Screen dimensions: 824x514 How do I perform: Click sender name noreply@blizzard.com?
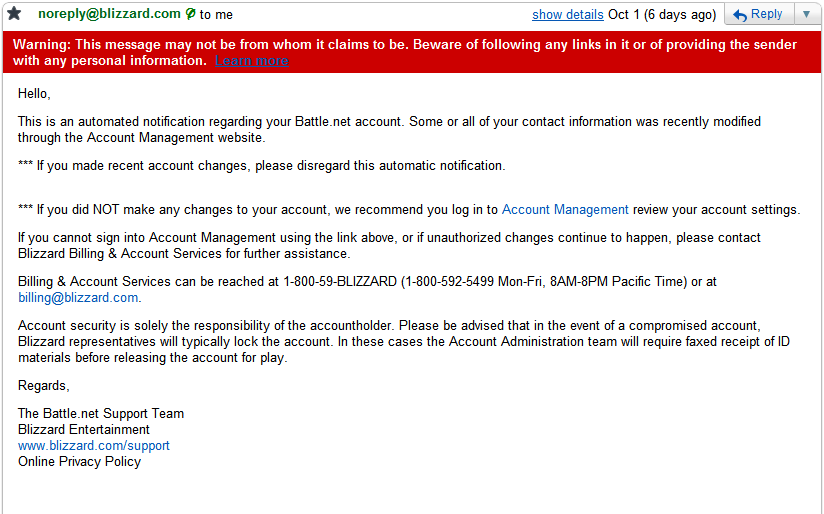109,14
